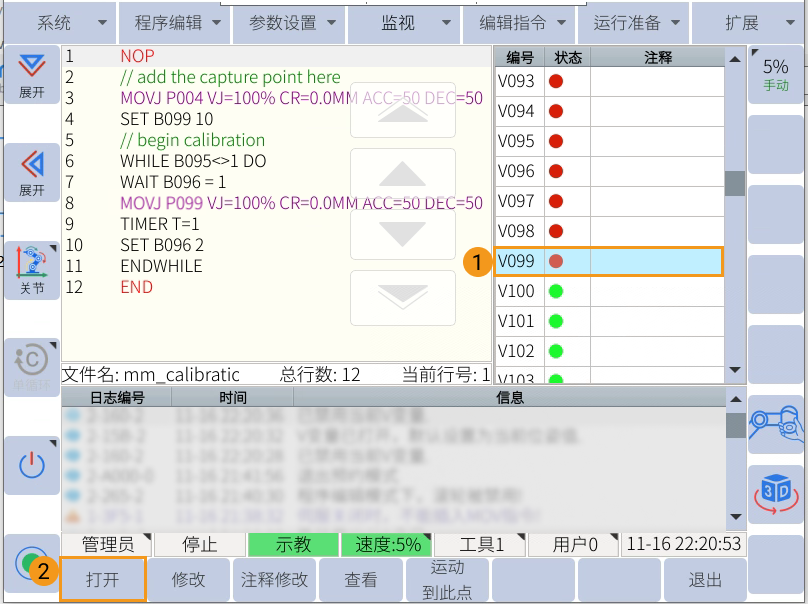Click green status dot of V101

pyautogui.click(x=556, y=321)
